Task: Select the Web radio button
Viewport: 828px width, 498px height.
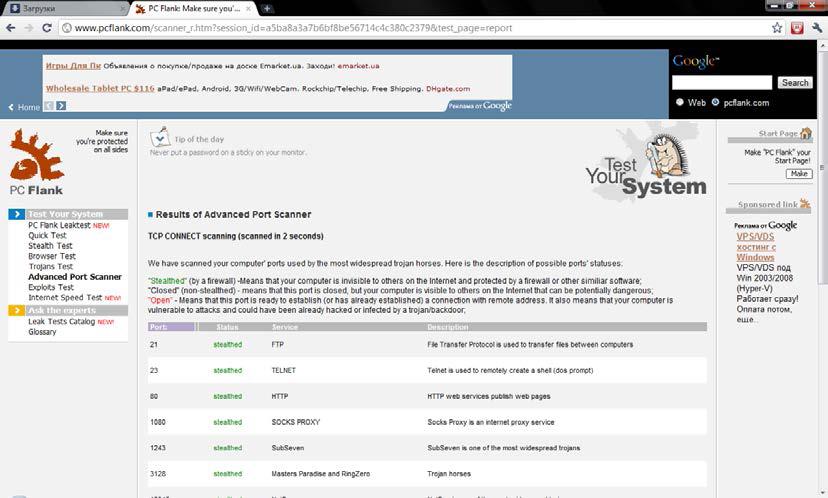Action: coord(680,102)
